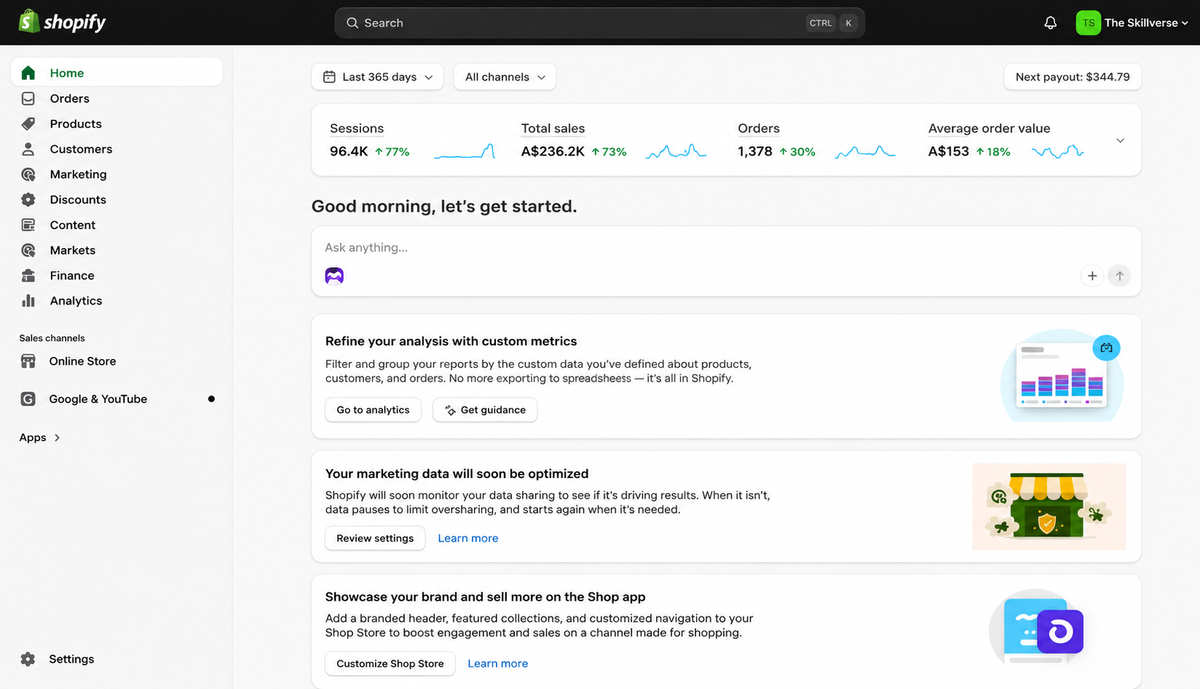This screenshot has height=689, width=1200.
Task: Click the Total sales sparkline chart
Action: [676, 151]
